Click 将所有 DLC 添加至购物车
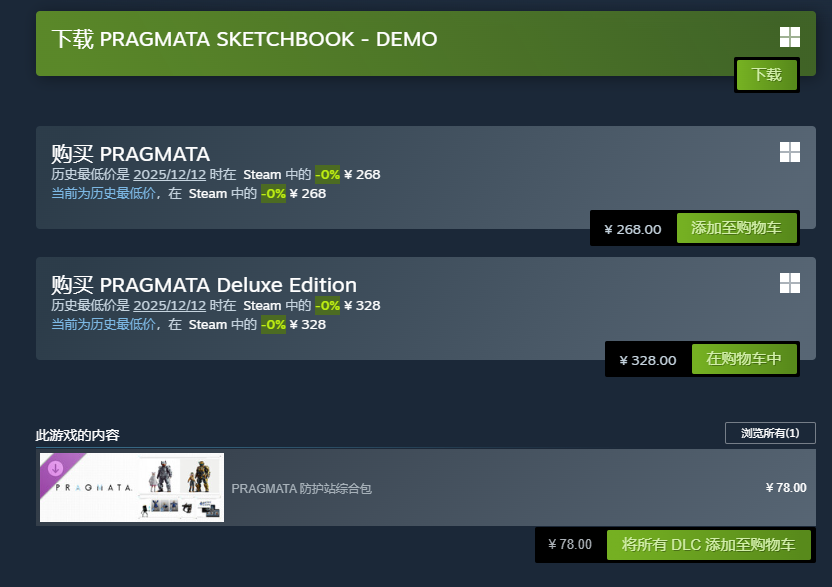Viewport: 832px width, 587px height. [709, 544]
